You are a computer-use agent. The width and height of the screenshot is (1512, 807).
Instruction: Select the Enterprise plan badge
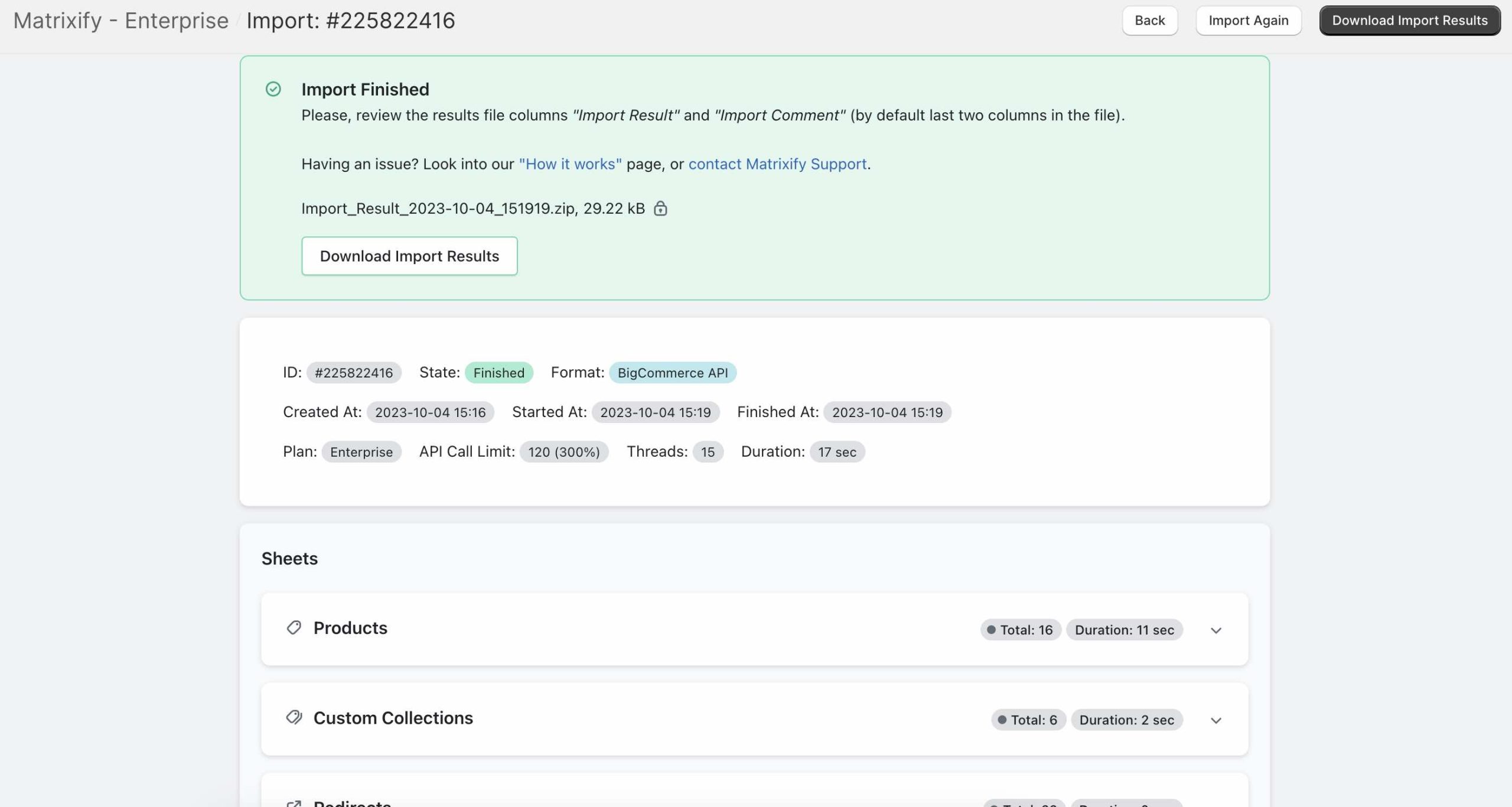(361, 451)
